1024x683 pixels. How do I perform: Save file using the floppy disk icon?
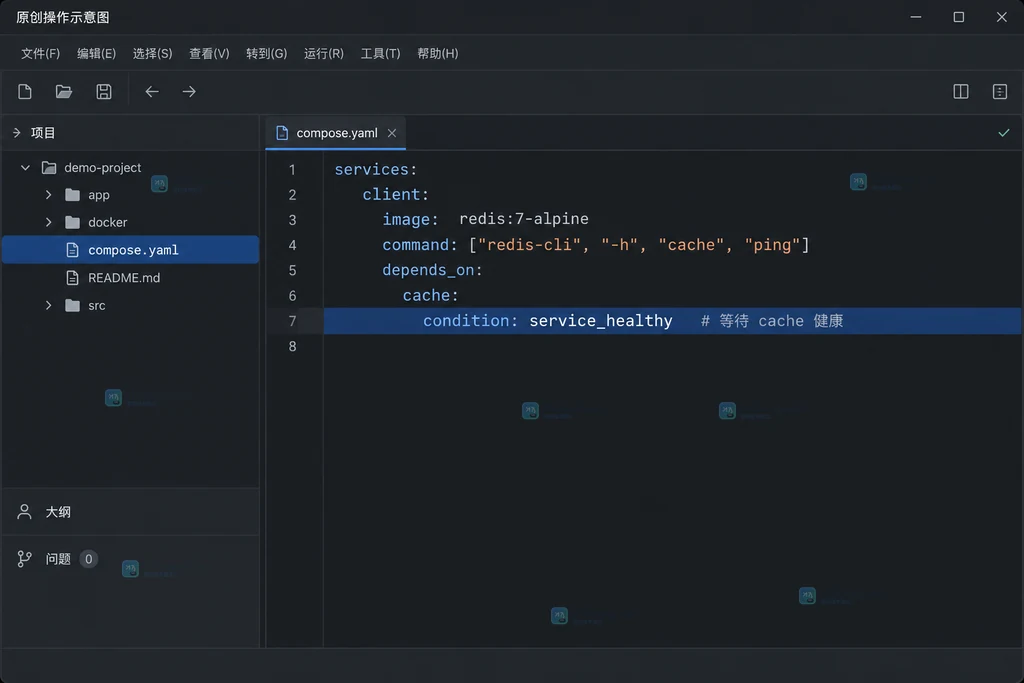[104, 91]
